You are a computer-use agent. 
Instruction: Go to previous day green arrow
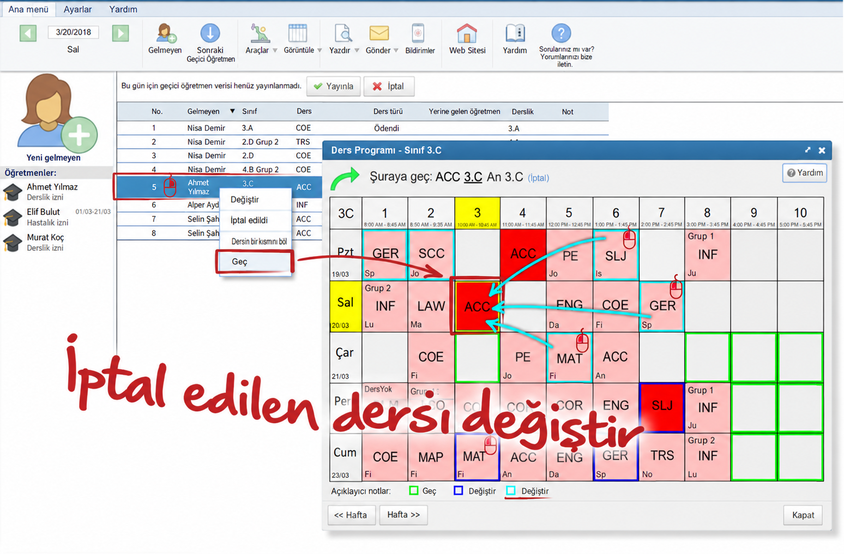(x=28, y=33)
